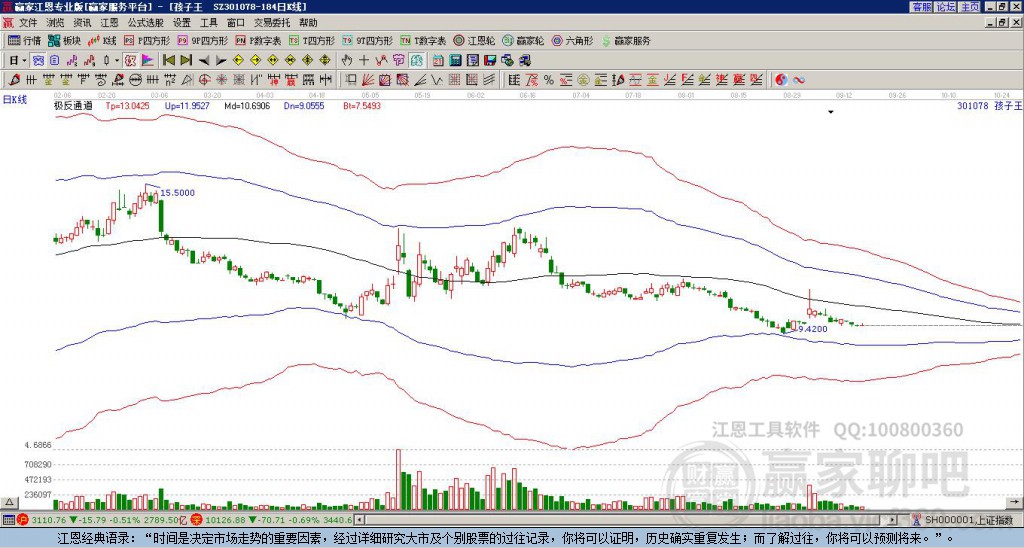1024x548 pixels.
Task: Click the Md=10.6906 value
Action: (247, 105)
